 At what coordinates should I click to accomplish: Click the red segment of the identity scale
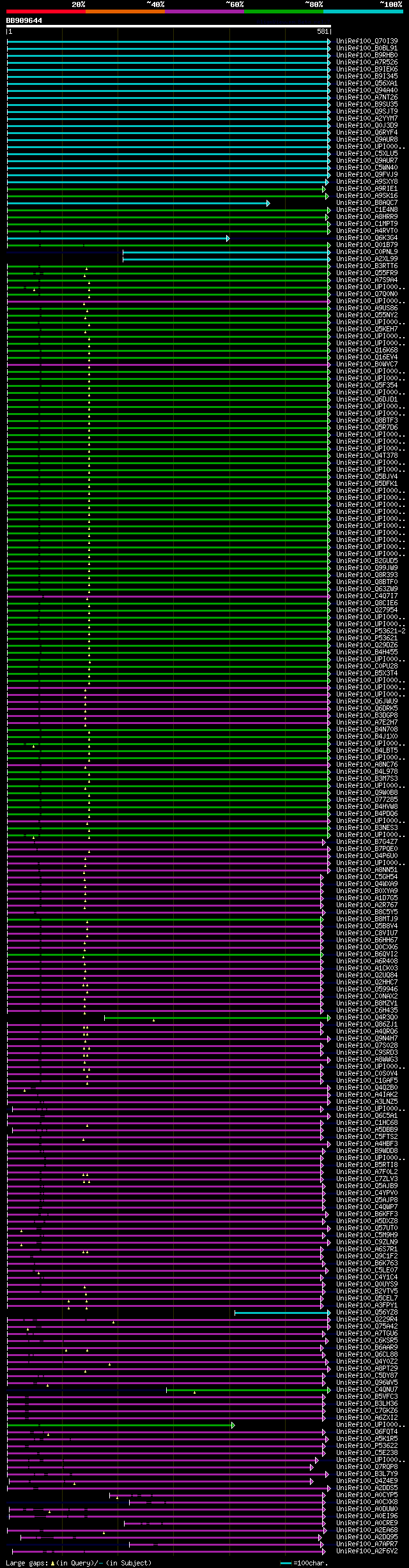tap(46, 11)
